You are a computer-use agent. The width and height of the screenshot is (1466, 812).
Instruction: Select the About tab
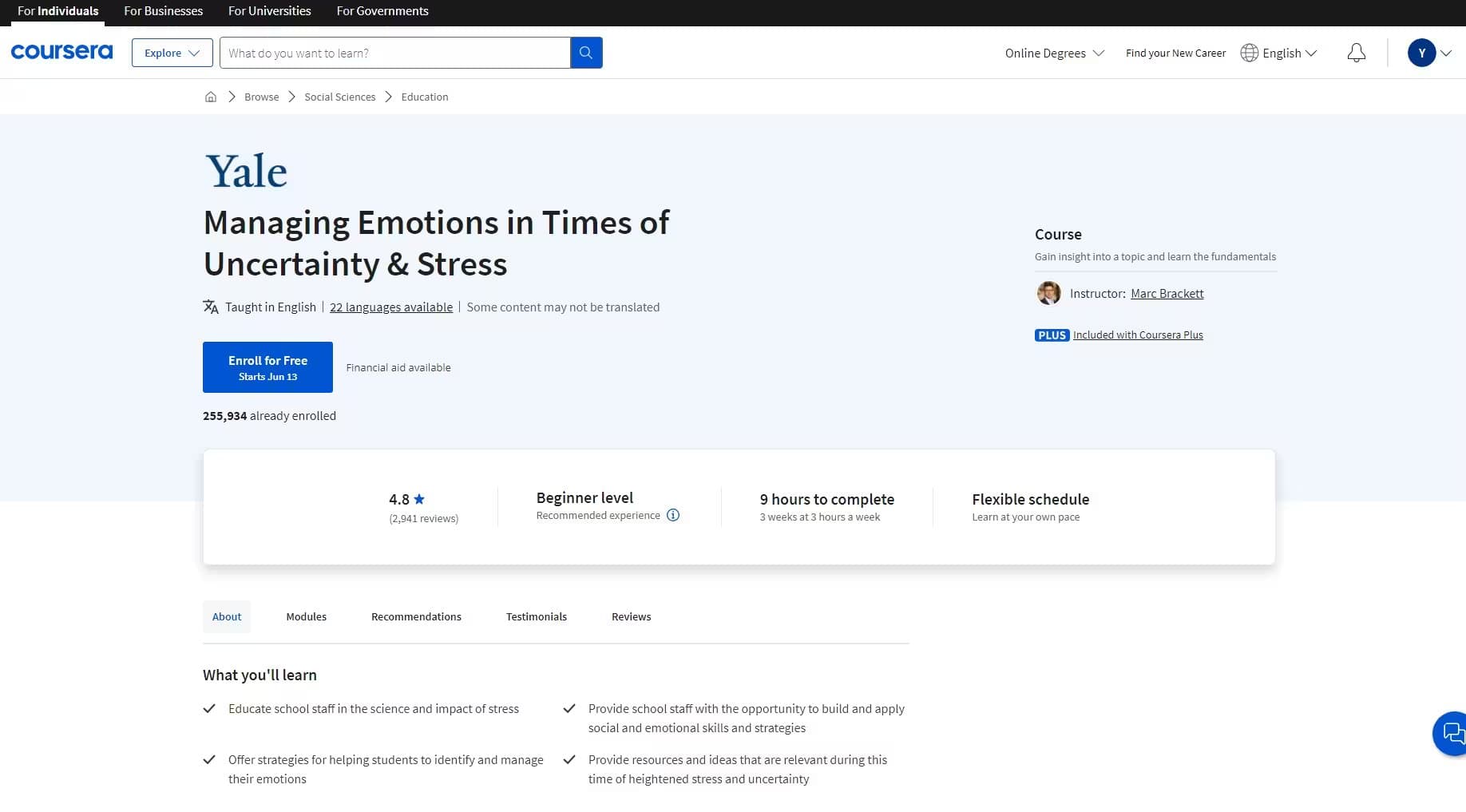click(227, 616)
